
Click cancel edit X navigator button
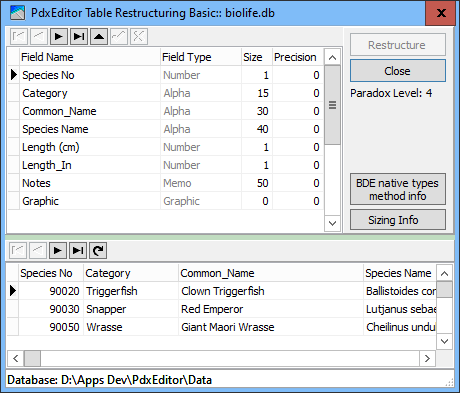point(139,36)
